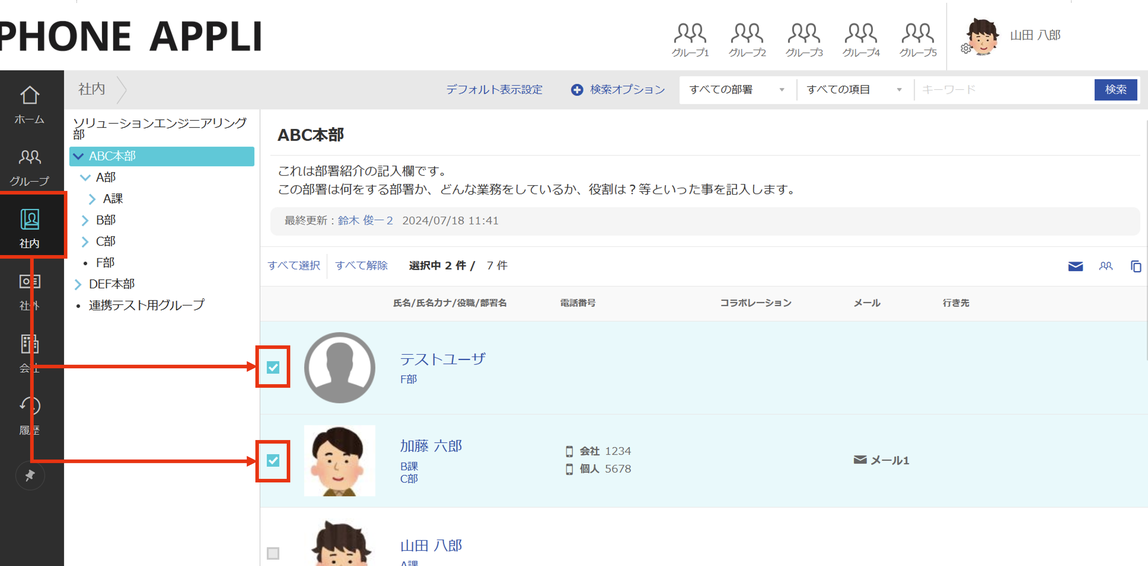Click the copy icon above the list
This screenshot has width=1148, height=566.
tap(1136, 266)
